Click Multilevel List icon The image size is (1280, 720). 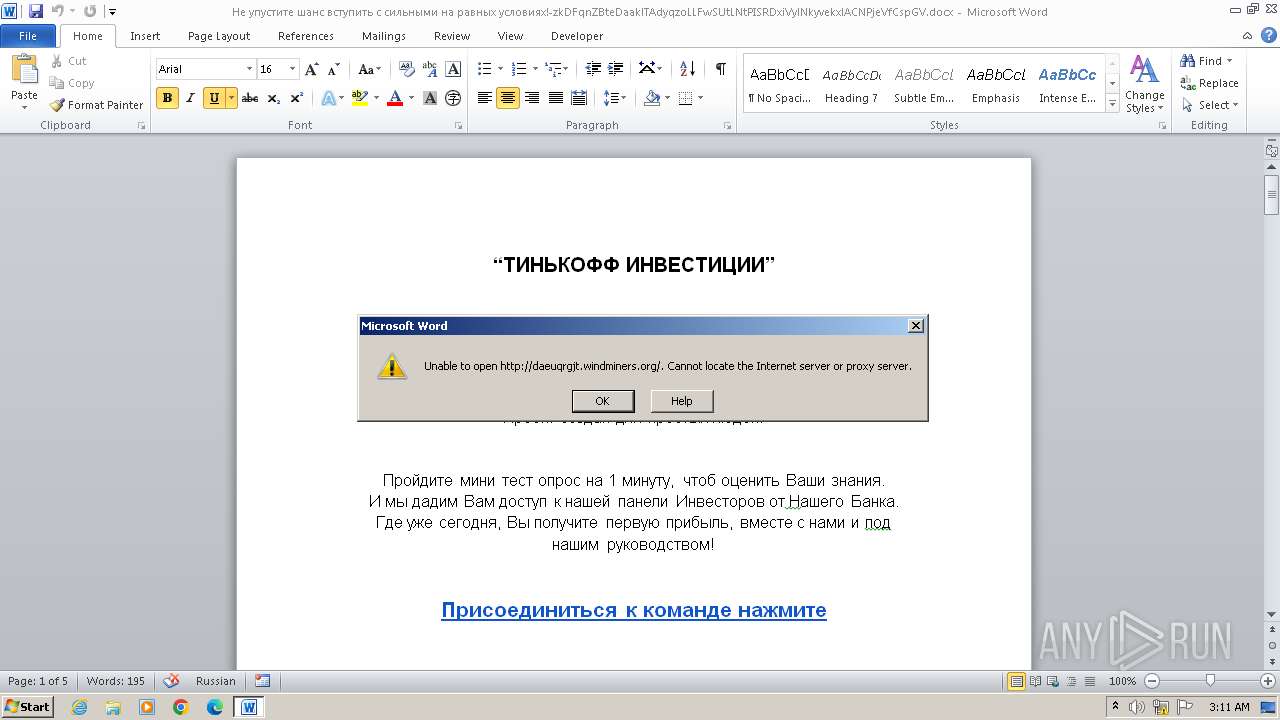(553, 69)
